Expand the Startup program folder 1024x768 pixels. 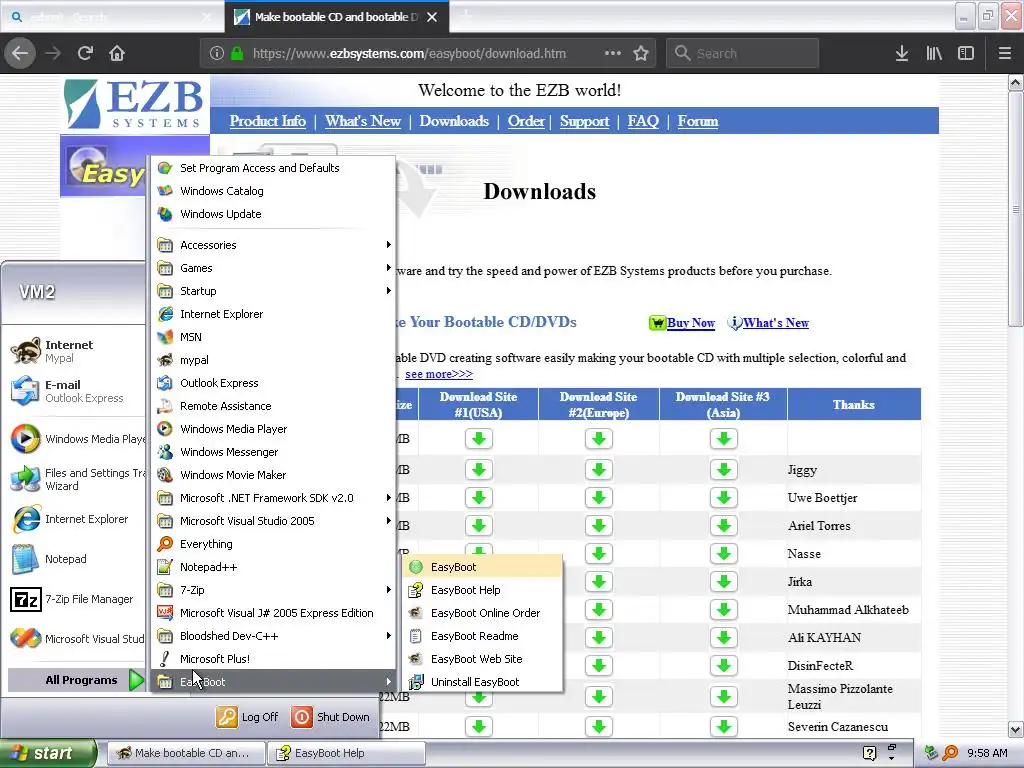click(274, 291)
